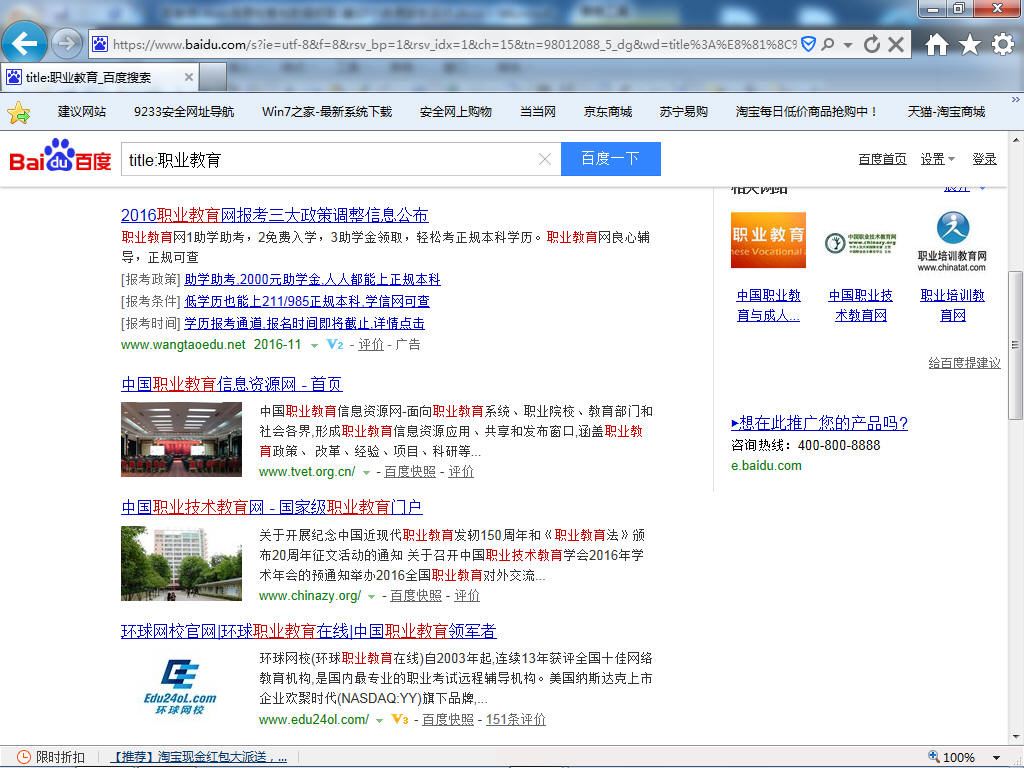Open the 建议网站 favorites bar item

point(82,112)
